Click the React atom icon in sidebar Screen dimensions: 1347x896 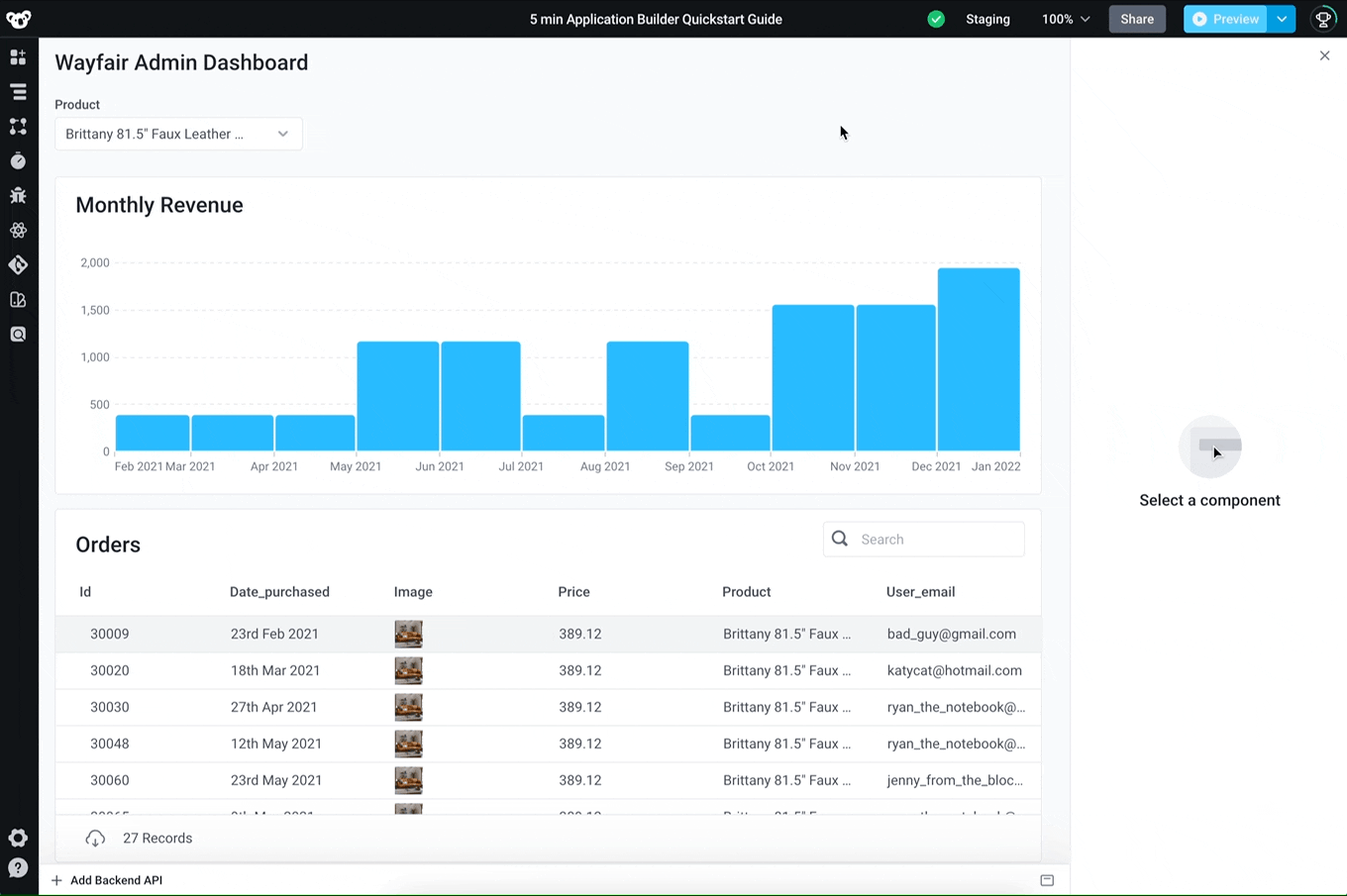[x=18, y=231]
